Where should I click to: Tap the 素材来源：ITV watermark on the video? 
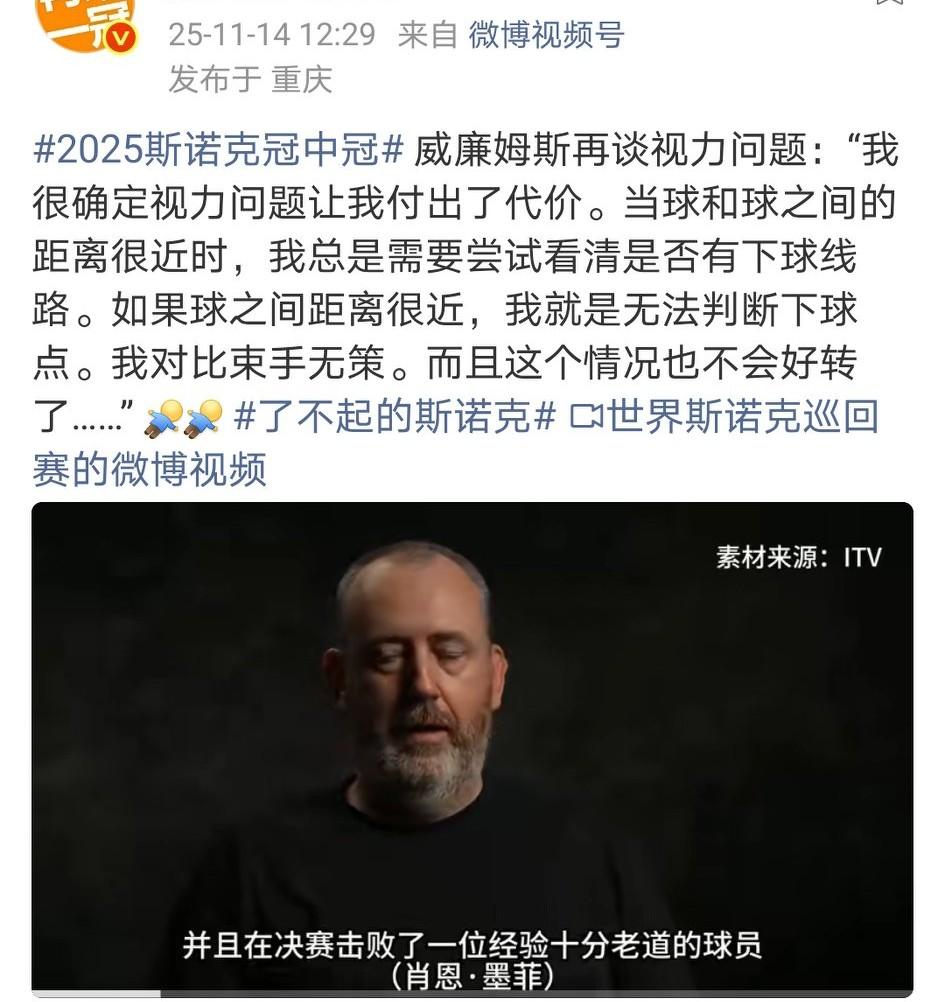click(x=798, y=557)
